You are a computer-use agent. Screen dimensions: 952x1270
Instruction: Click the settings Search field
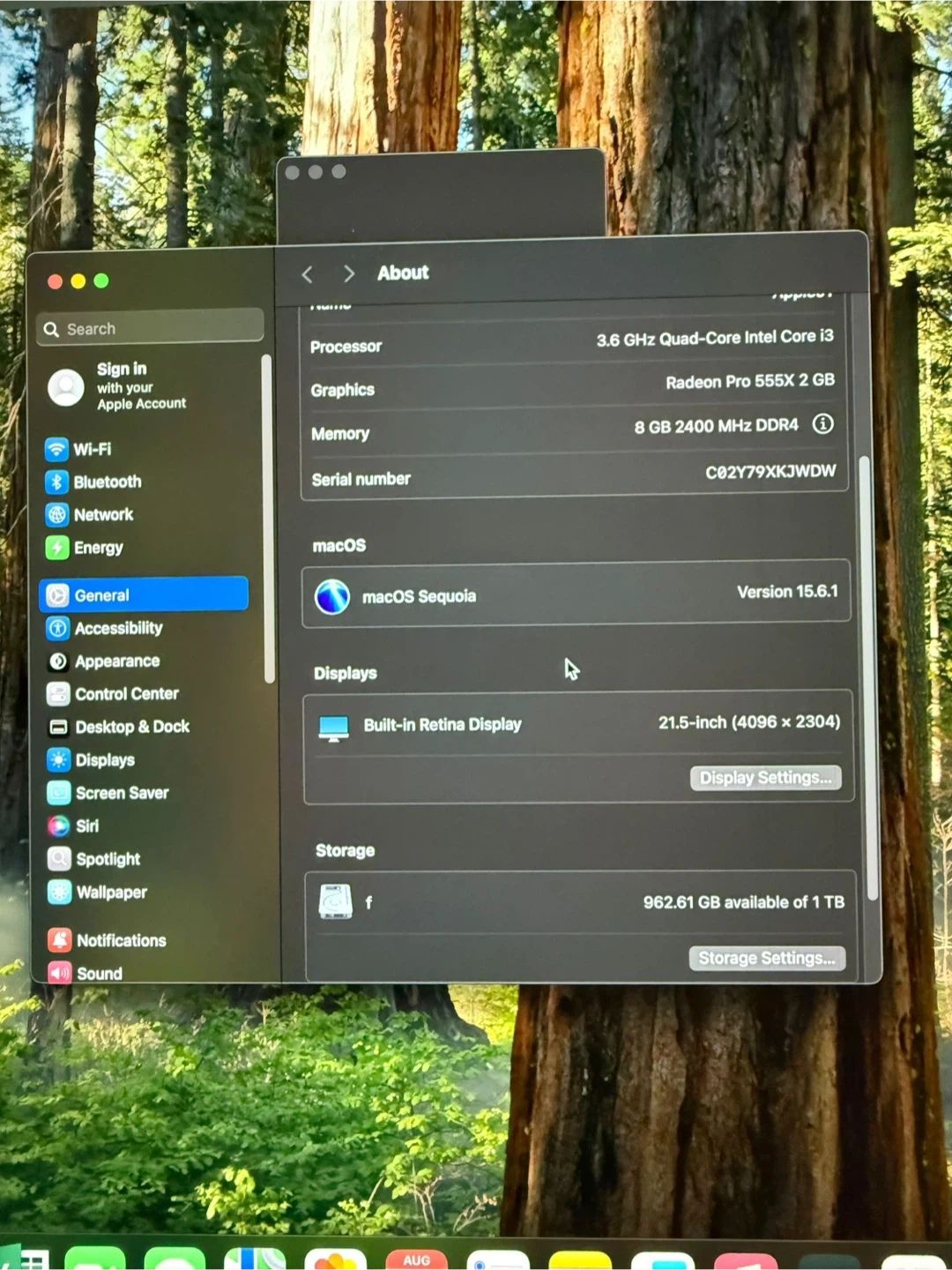click(152, 328)
